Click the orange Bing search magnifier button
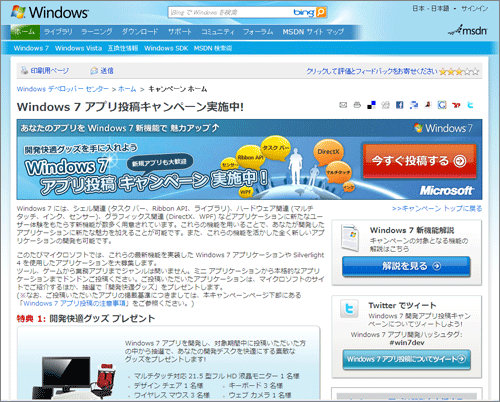The width and height of the screenshot is (500, 402). (321, 12)
